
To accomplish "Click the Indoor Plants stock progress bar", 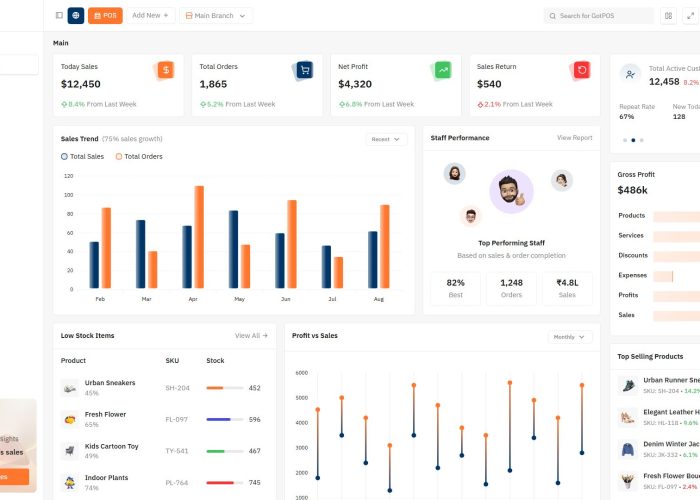I will [225, 483].
